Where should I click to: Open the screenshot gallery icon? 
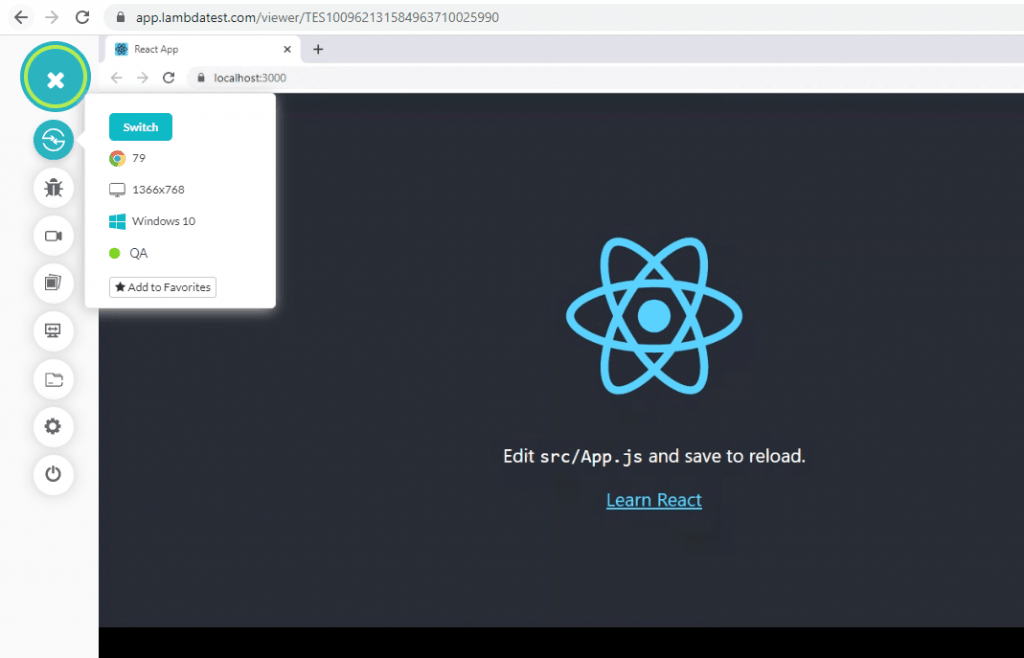[x=53, y=283]
